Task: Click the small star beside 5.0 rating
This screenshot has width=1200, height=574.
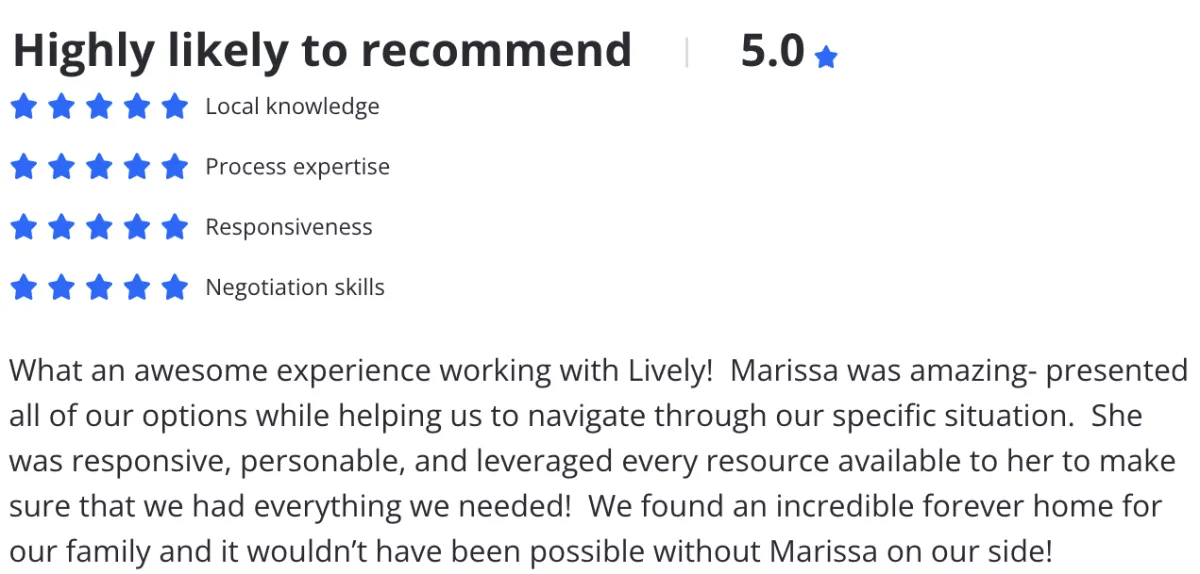Action: tap(826, 58)
